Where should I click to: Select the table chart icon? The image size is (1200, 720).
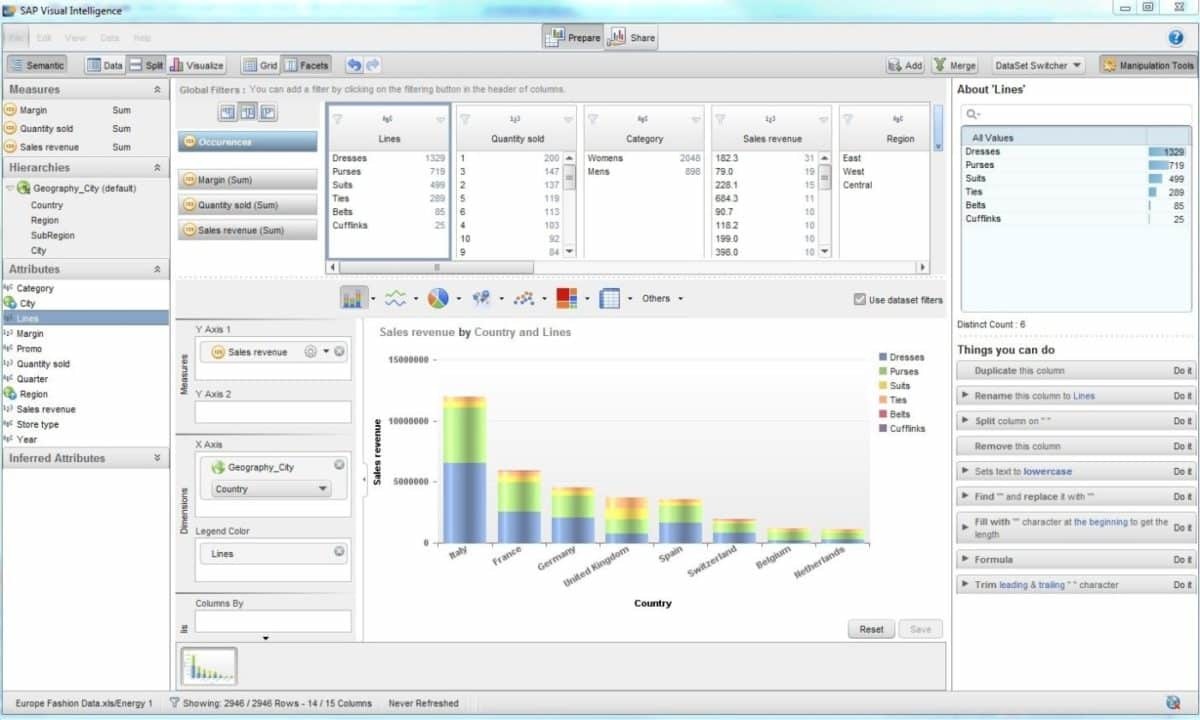[609, 298]
